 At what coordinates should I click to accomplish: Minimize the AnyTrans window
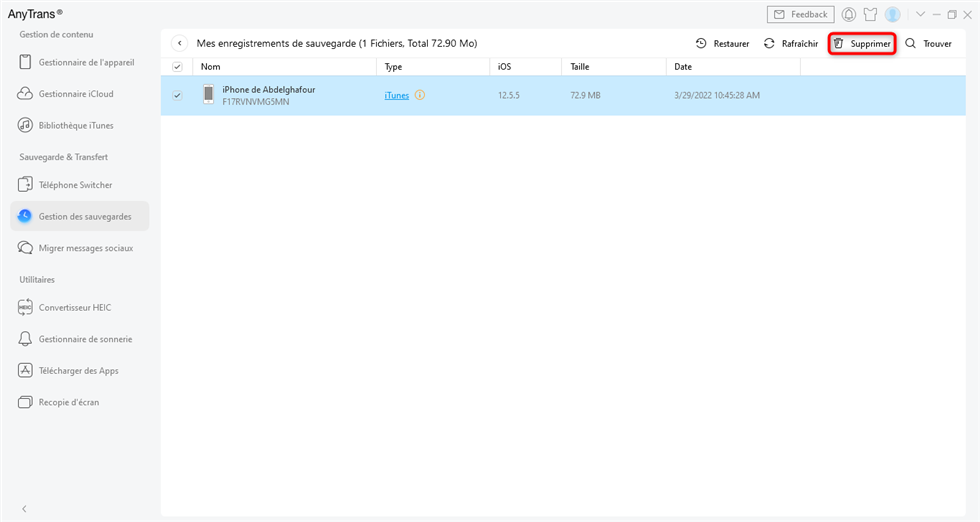click(x=936, y=14)
